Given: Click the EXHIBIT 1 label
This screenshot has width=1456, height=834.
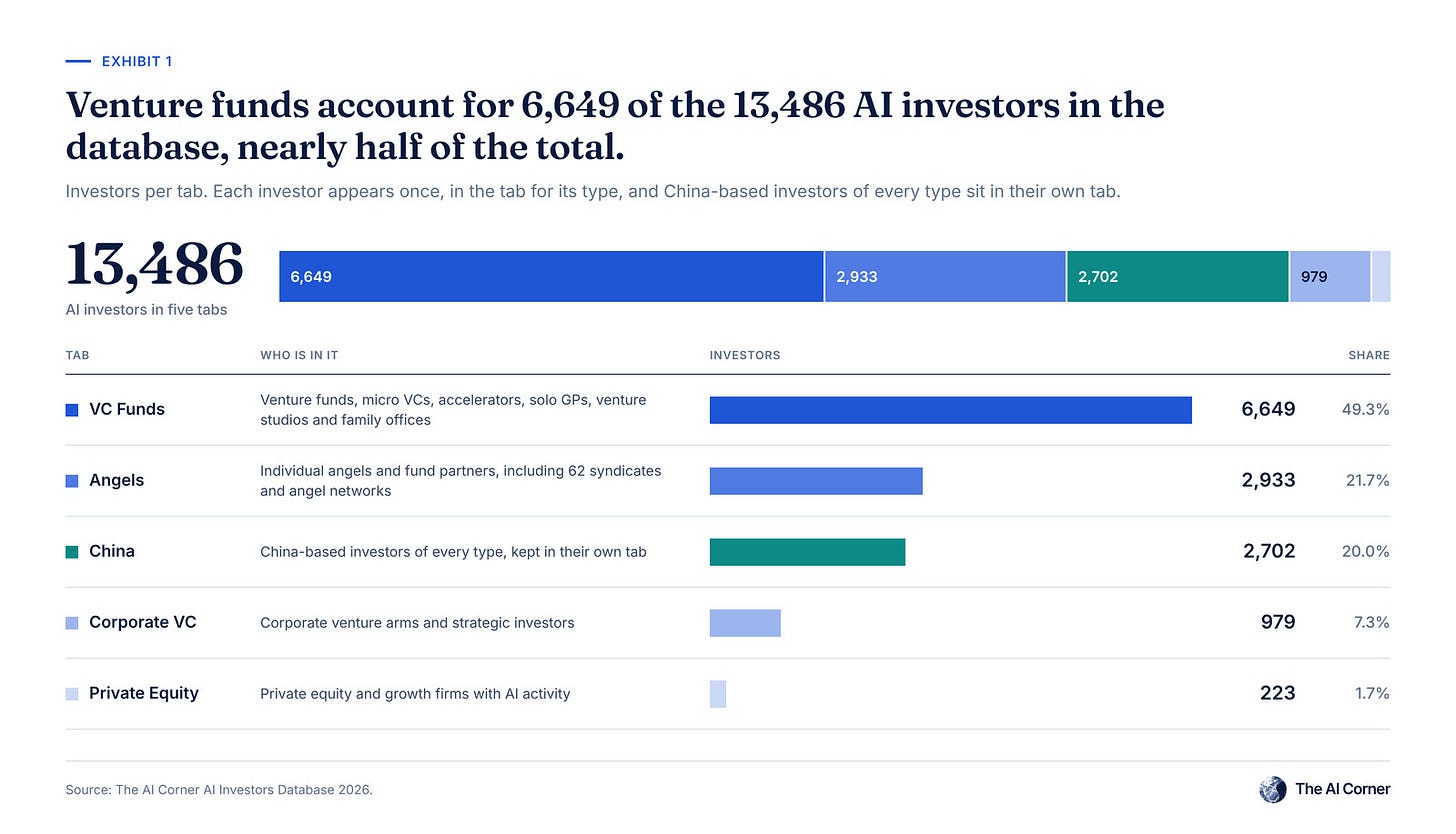Looking at the screenshot, I should pyautogui.click(x=137, y=62).
